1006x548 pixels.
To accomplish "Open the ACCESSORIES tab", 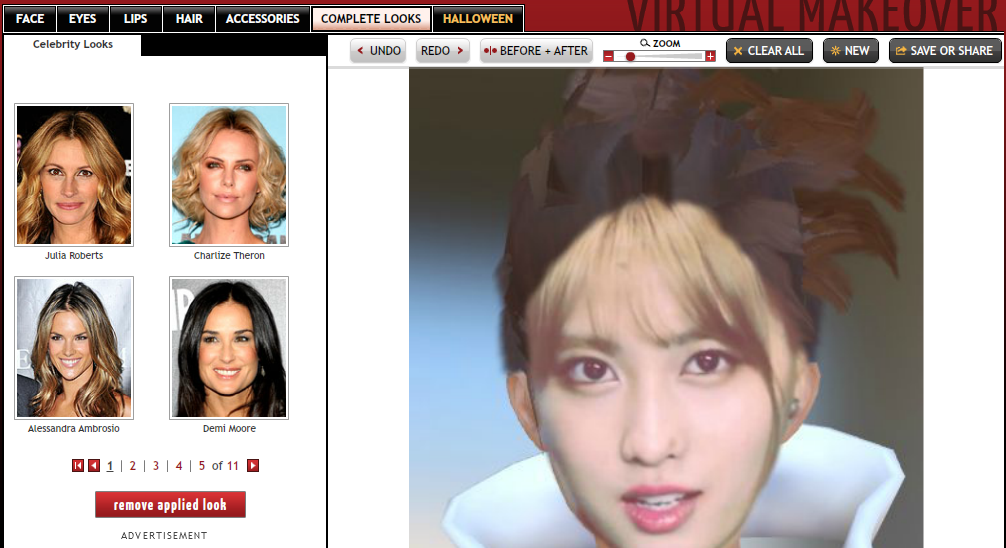I will [x=262, y=19].
